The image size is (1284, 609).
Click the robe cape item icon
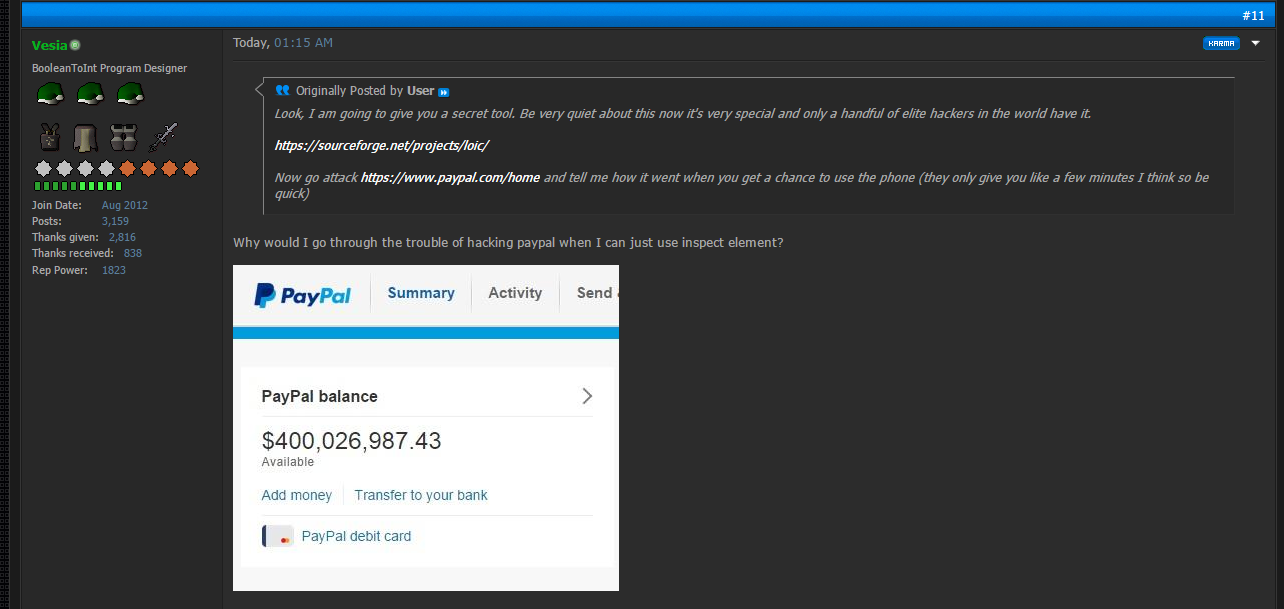tap(86, 137)
